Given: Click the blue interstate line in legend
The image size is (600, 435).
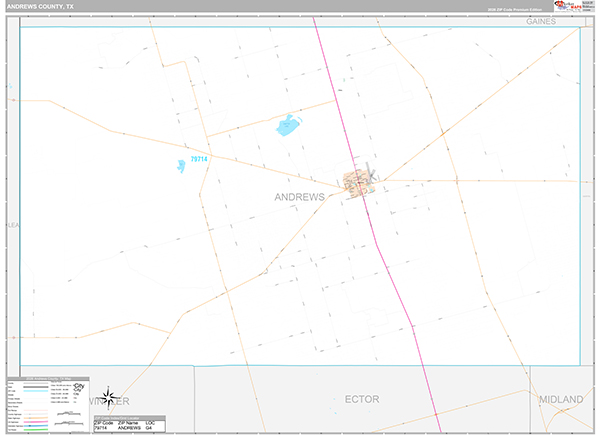Looking at the screenshot, I should 36,426.
